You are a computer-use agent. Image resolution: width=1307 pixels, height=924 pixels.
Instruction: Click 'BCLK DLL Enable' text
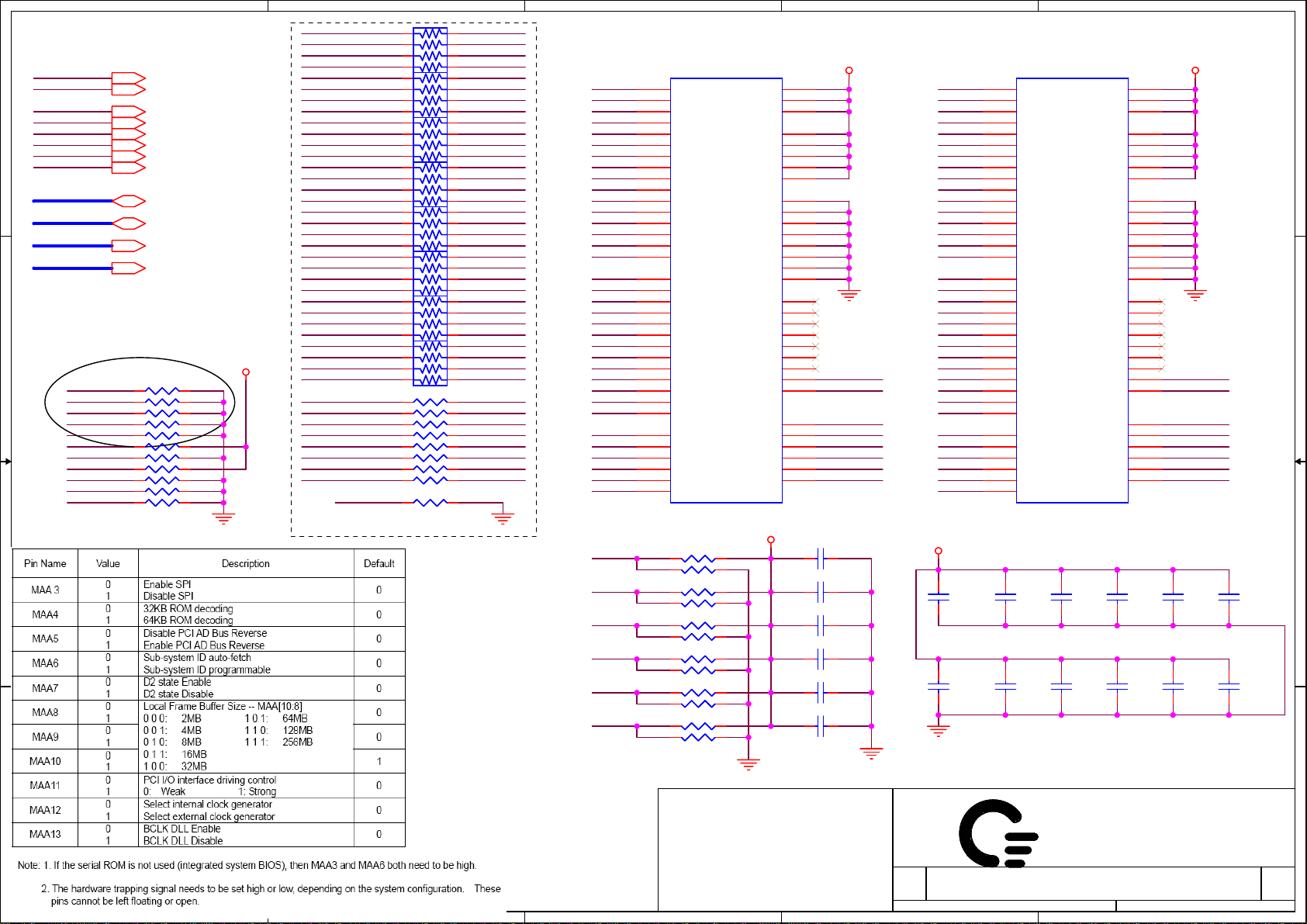pos(182,829)
